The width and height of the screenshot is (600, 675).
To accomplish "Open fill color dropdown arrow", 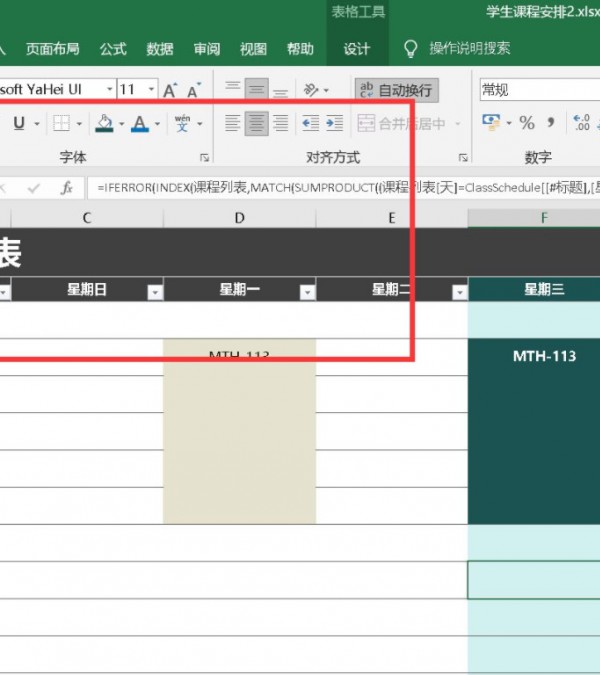I will 122,124.
